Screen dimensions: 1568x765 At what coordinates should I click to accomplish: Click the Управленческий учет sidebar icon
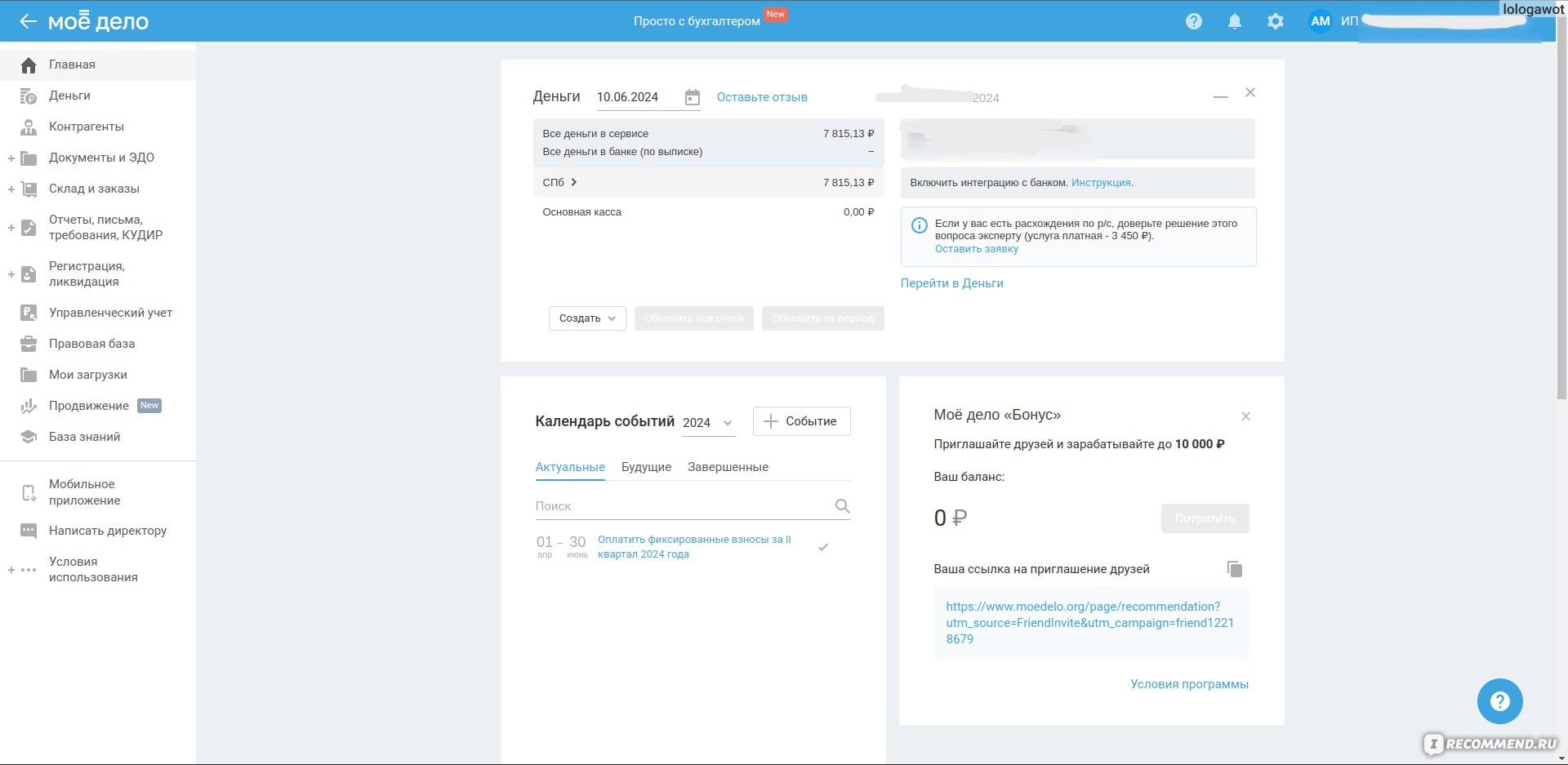point(29,313)
